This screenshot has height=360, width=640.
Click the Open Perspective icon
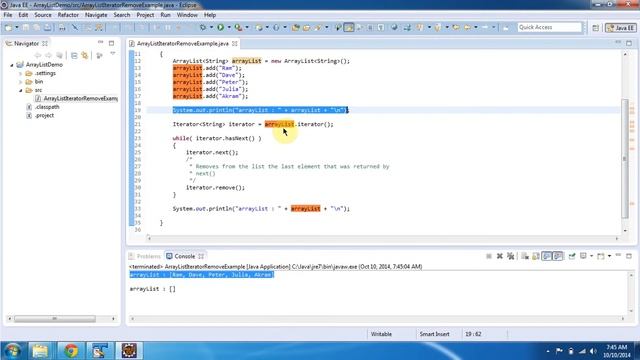[596, 28]
